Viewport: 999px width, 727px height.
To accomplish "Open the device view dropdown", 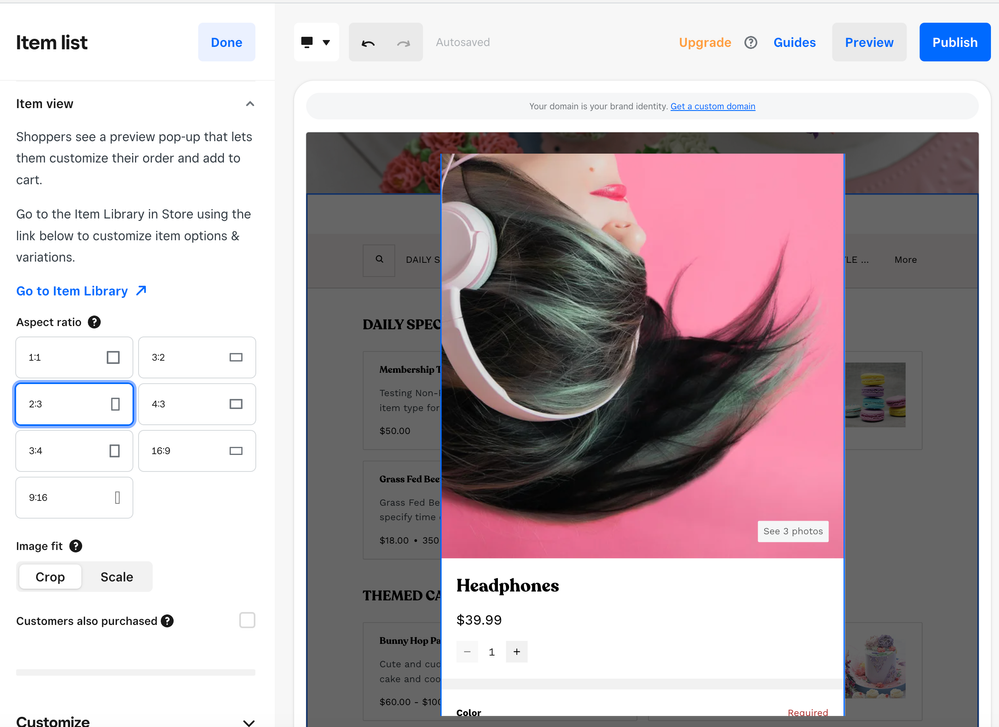I will point(316,43).
